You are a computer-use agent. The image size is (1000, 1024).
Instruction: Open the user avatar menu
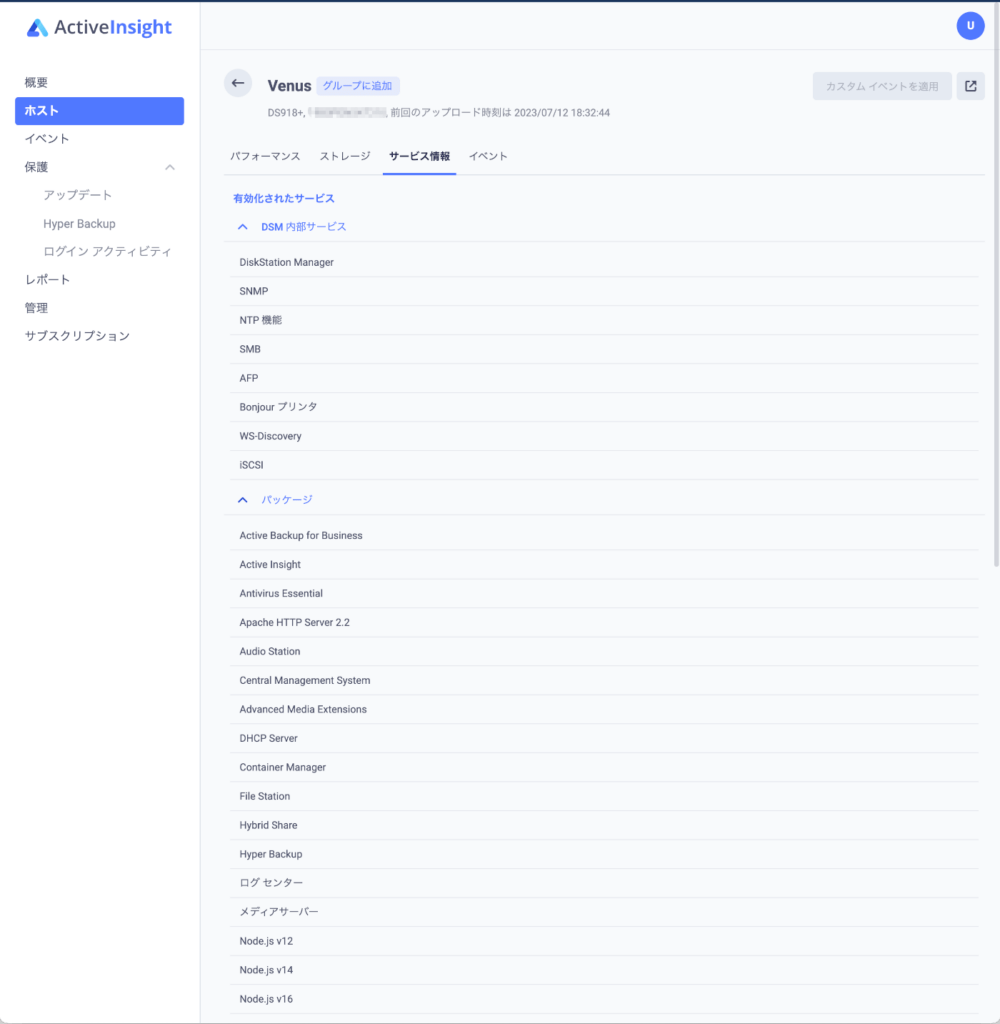tap(970, 26)
